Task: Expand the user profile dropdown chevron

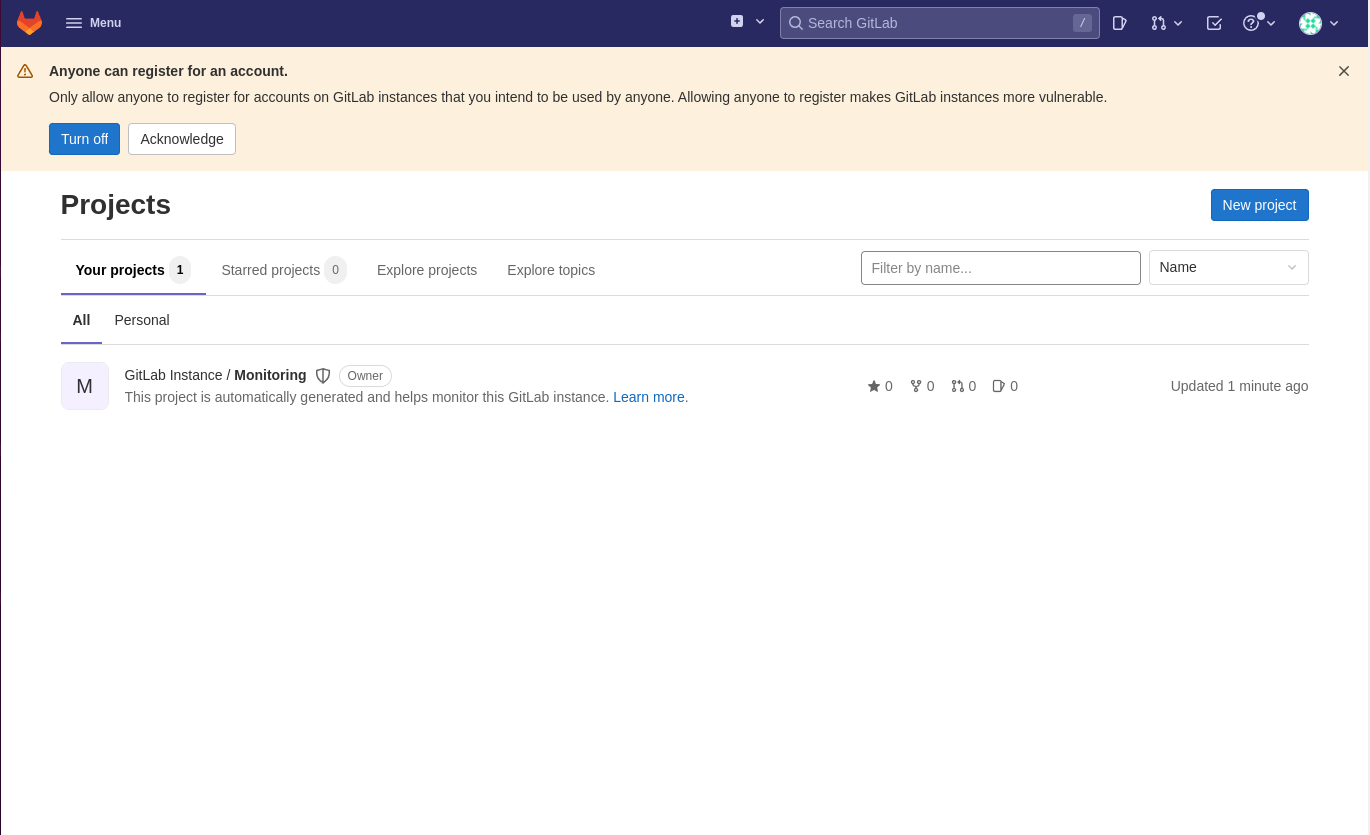Action: click(x=1334, y=23)
